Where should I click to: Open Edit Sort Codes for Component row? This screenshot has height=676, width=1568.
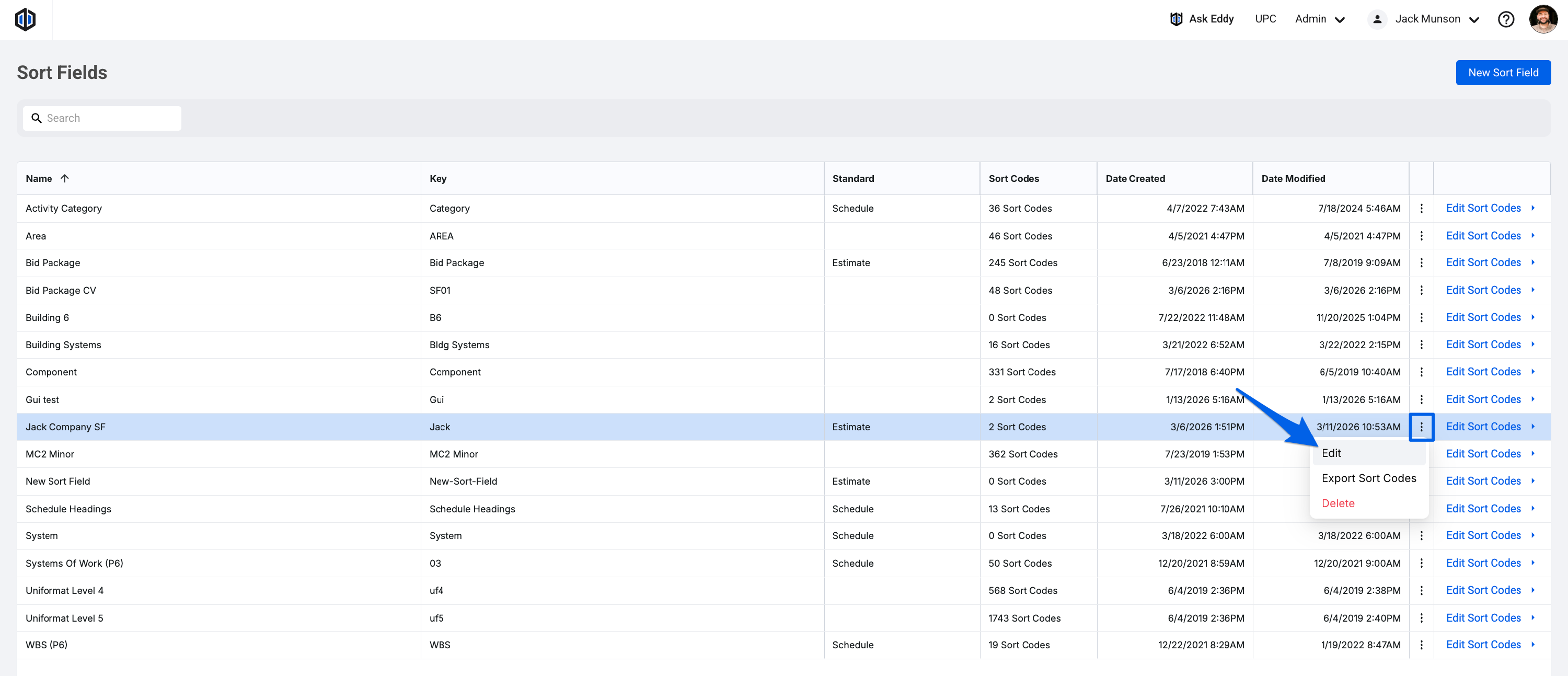coord(1483,372)
